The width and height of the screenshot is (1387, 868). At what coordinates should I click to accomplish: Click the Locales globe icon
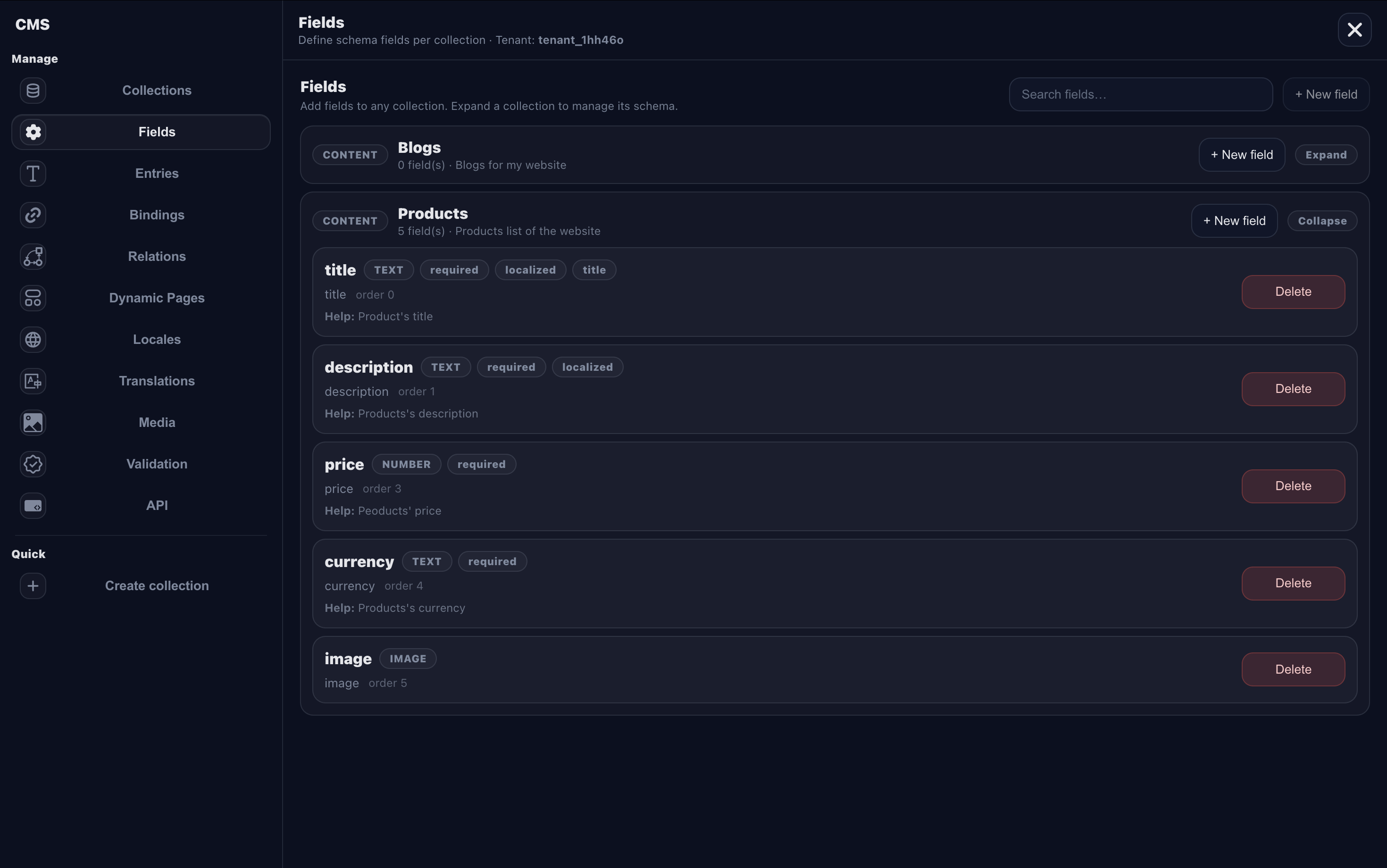pos(33,340)
